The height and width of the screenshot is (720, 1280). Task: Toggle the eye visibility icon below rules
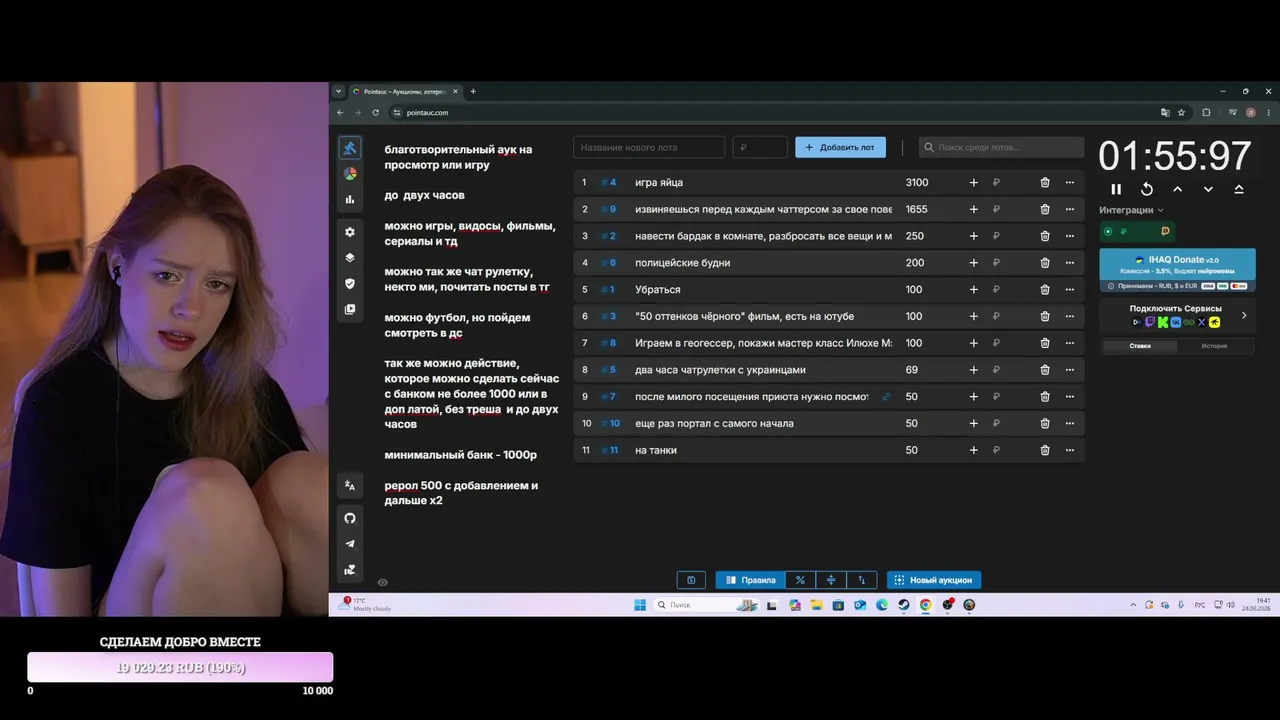point(382,582)
